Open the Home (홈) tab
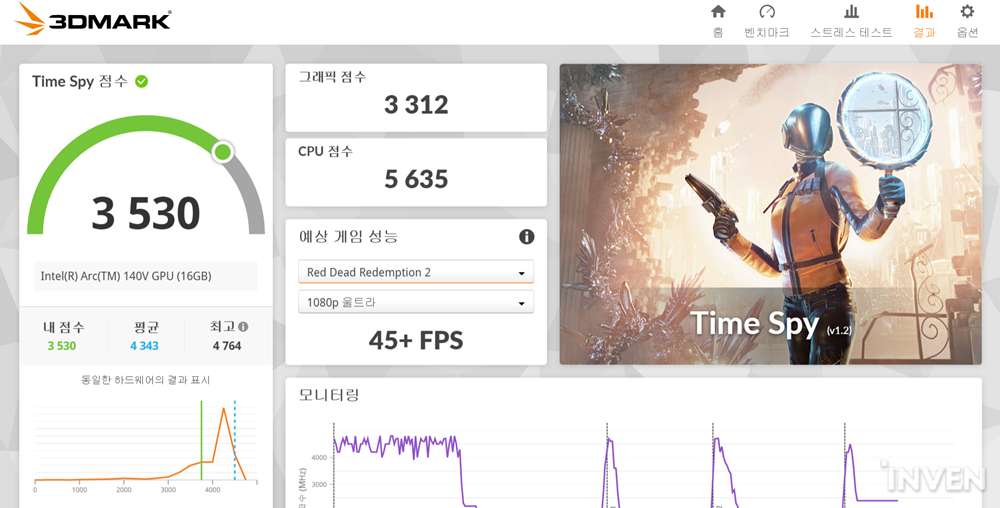This screenshot has height=508, width=1000. [718, 20]
